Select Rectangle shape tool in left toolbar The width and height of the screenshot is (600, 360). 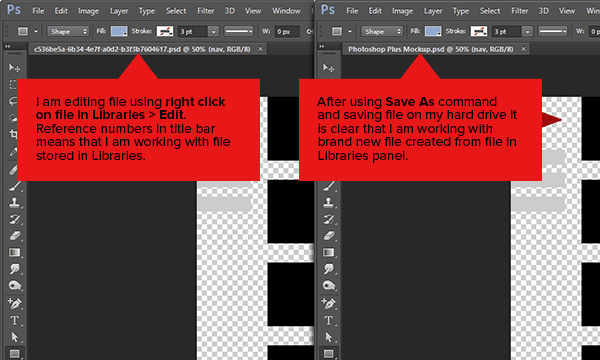(14, 353)
